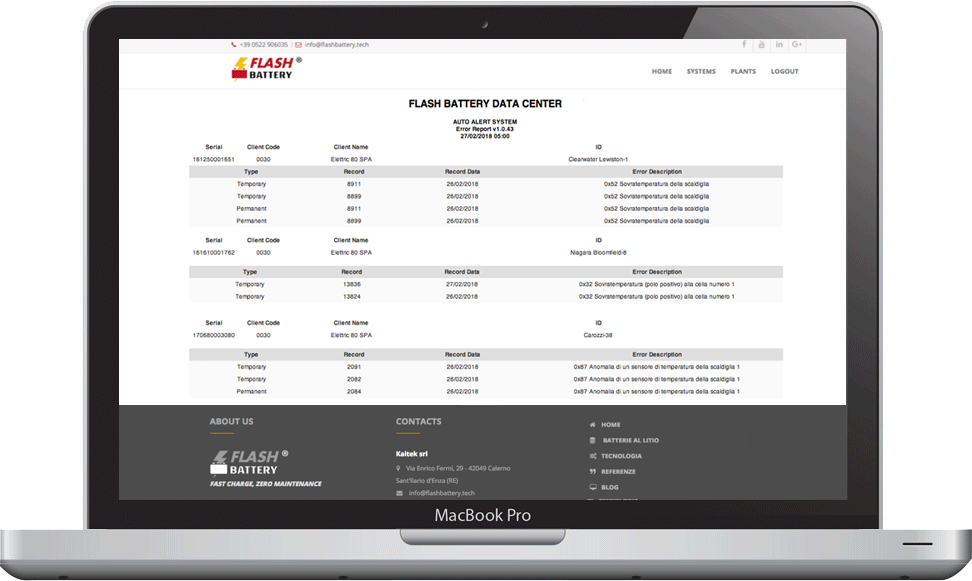Click the envelope icon beside header email
Screen dimensions: 972x581
(298, 45)
